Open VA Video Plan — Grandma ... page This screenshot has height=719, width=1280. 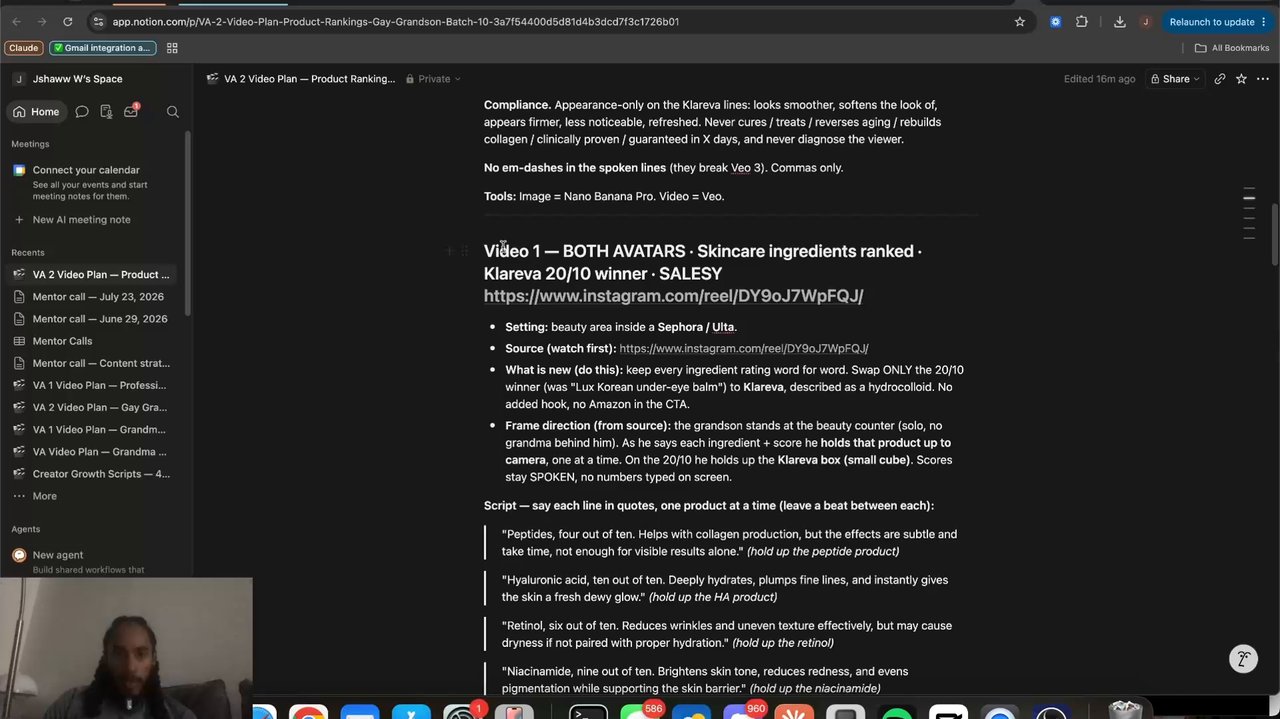98,451
